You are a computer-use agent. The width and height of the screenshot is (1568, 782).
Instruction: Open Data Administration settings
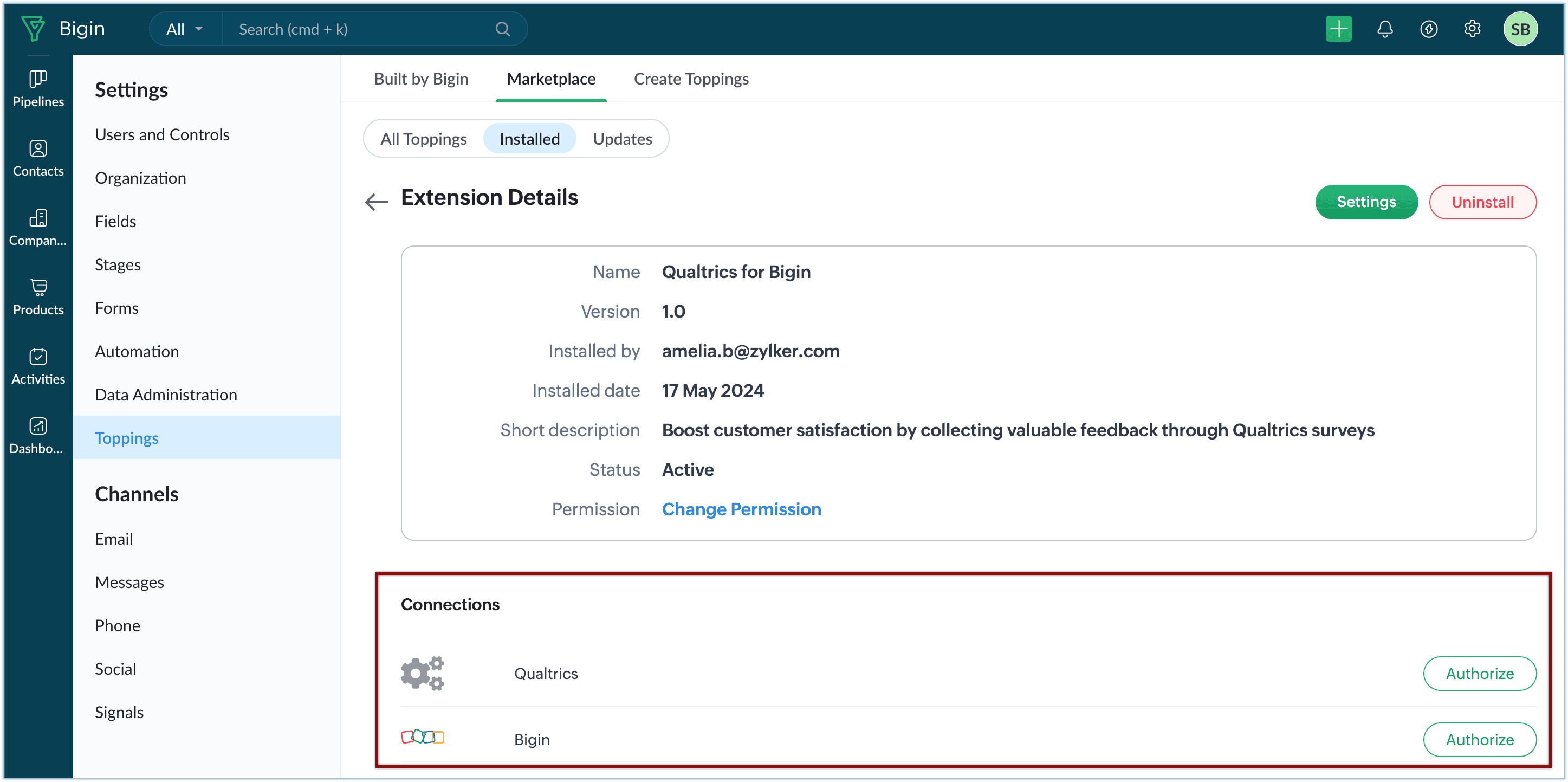coord(166,395)
